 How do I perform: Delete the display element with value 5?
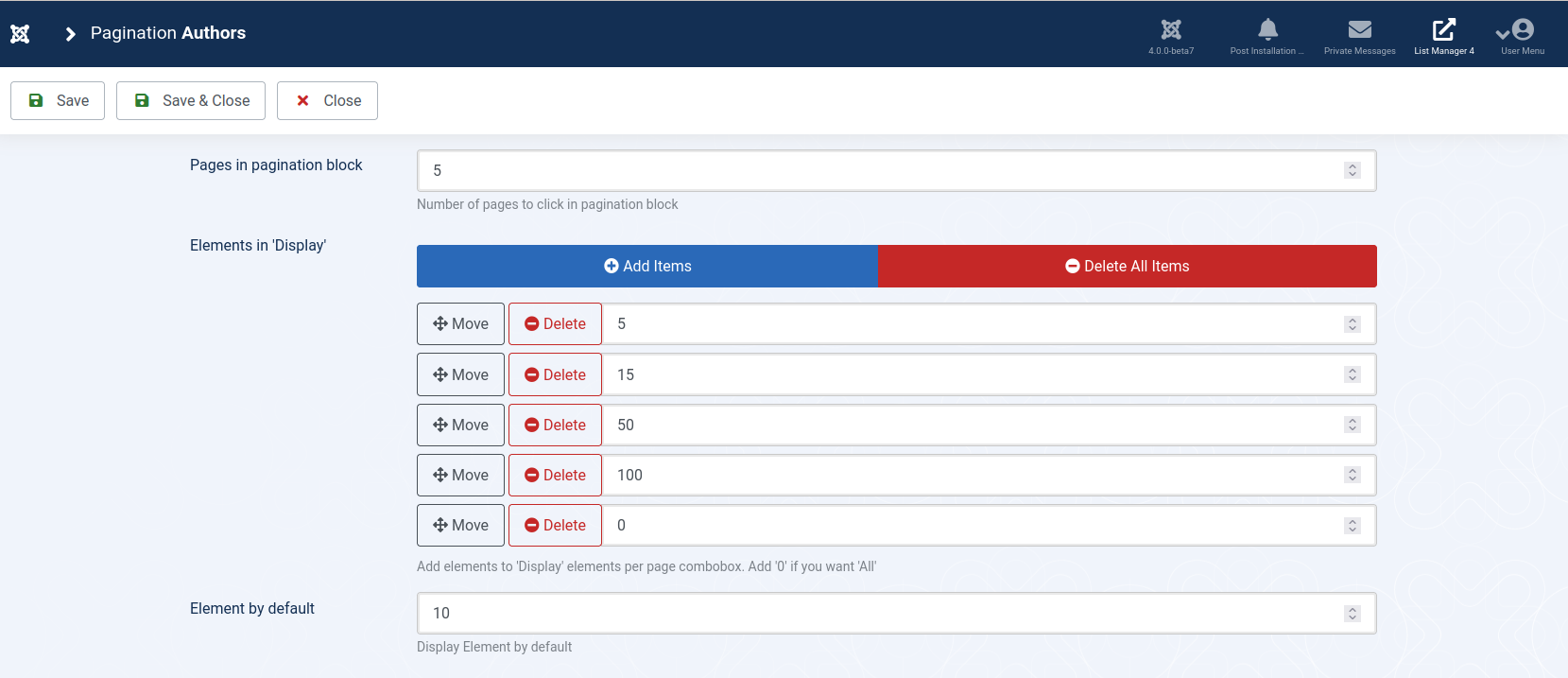click(x=555, y=323)
